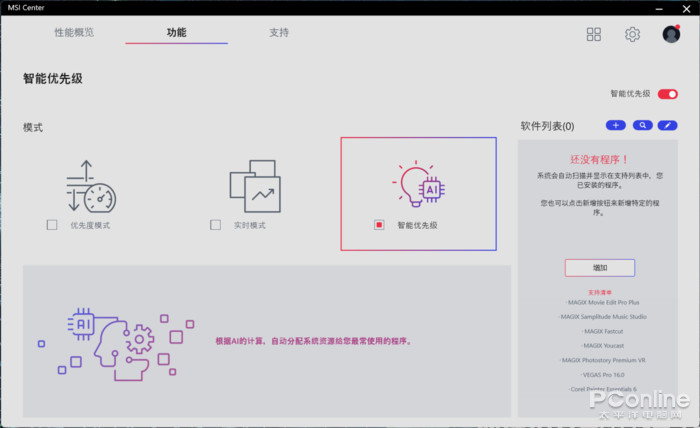700x428 pixels.
Task: Open settings via the gear icon
Action: 632,34
